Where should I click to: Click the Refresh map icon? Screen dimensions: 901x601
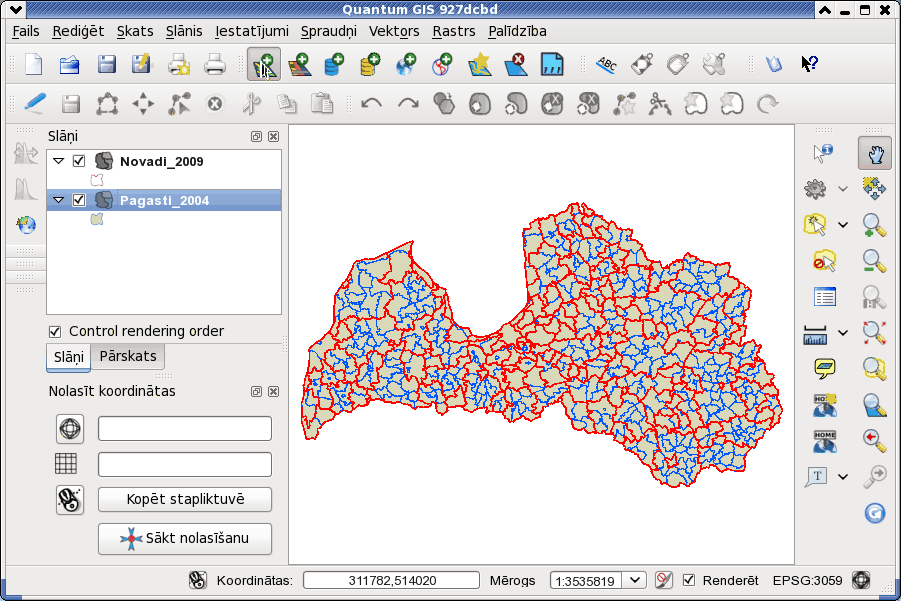(875, 513)
